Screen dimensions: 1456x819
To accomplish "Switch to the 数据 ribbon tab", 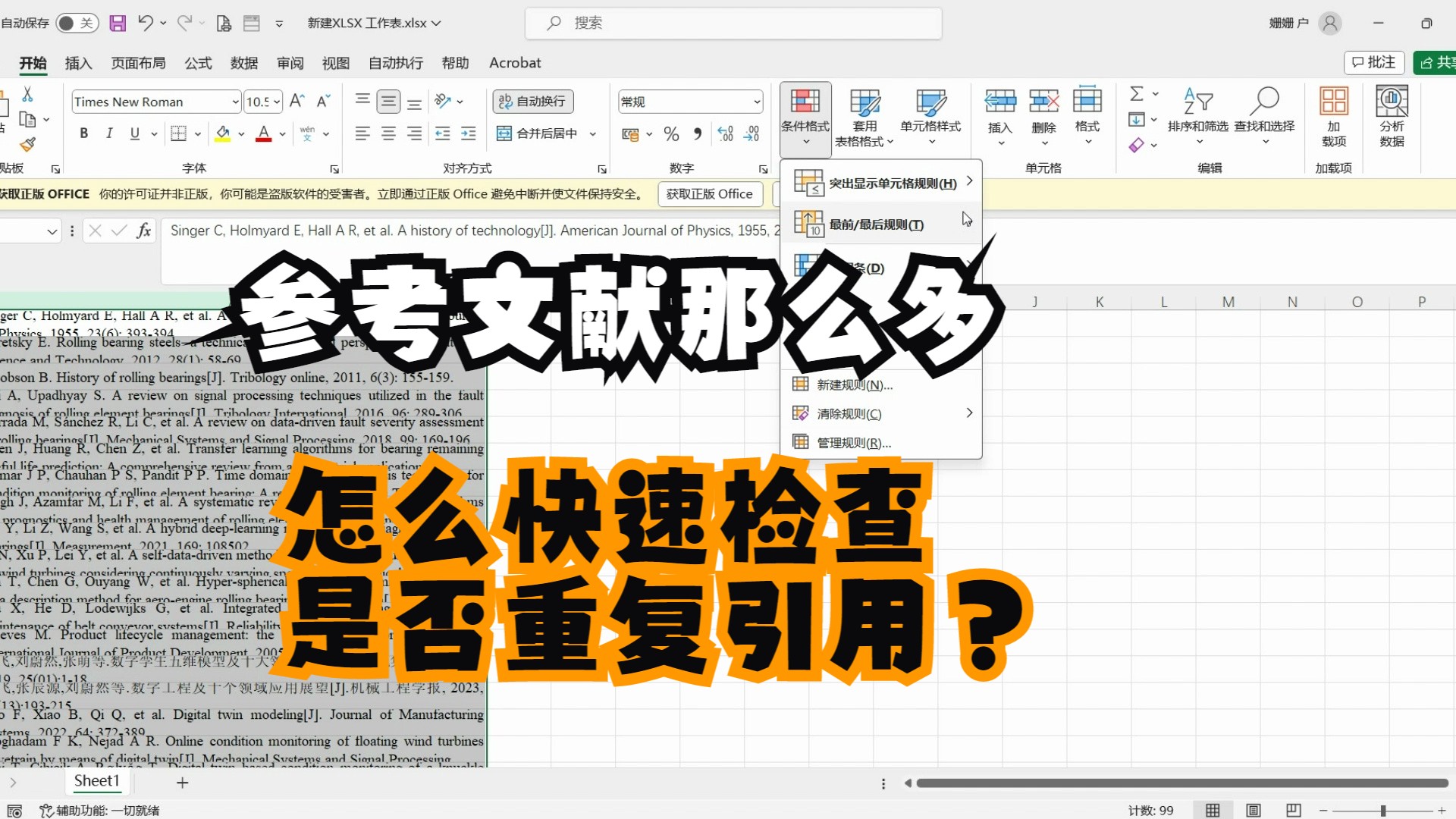I will (243, 63).
